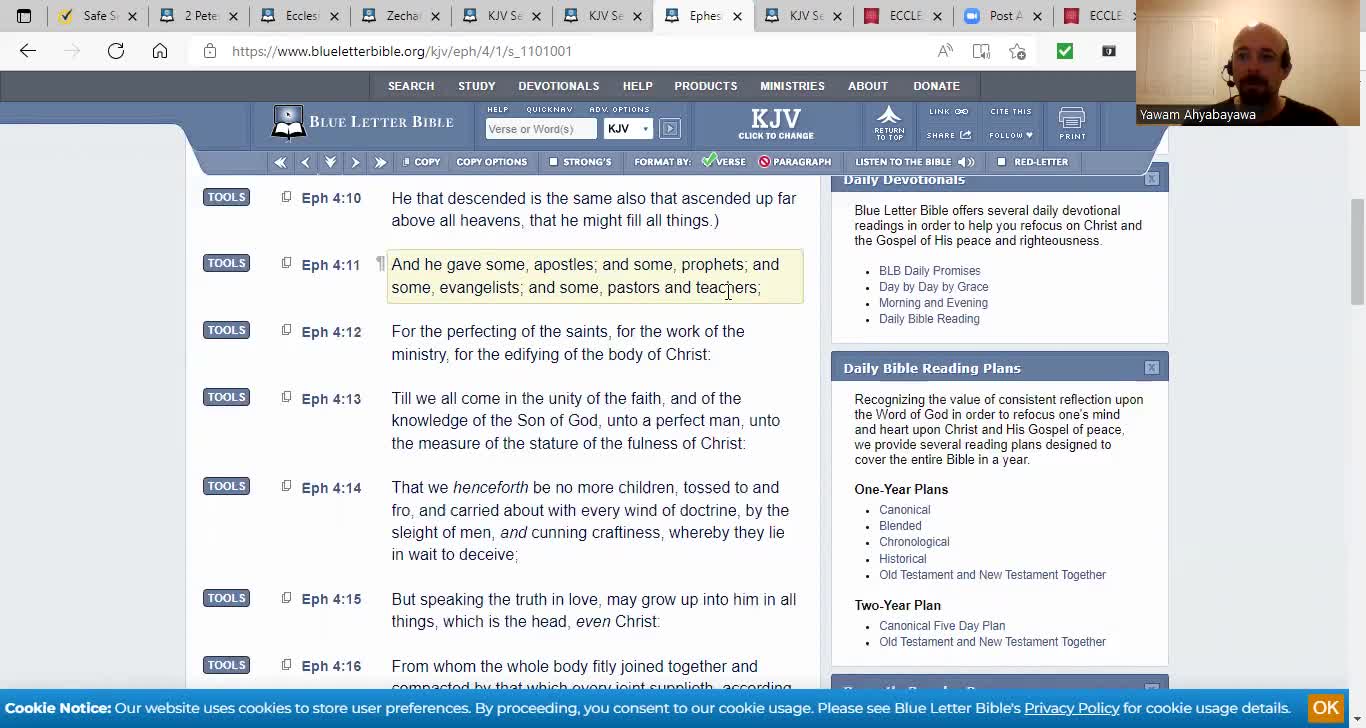Switch to the 2 Peter browser tab

pyautogui.click(x=200, y=16)
